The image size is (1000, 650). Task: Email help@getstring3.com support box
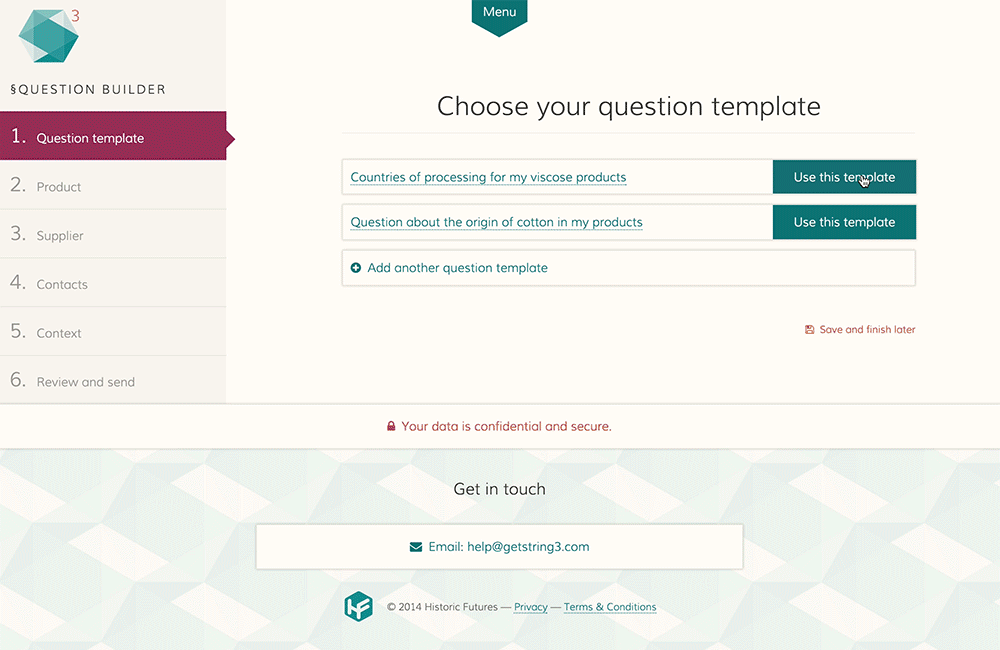pos(499,547)
